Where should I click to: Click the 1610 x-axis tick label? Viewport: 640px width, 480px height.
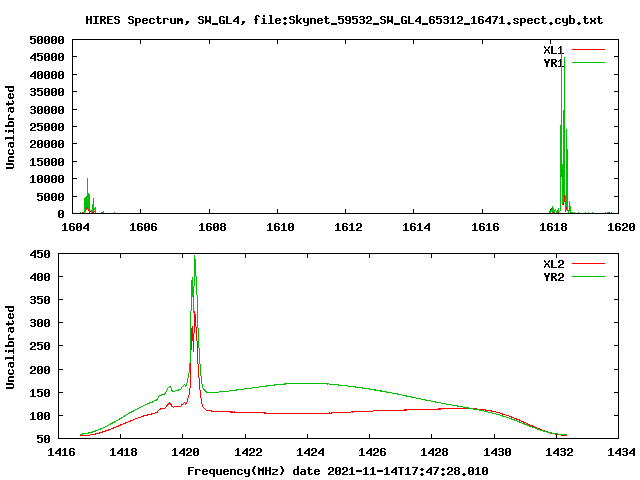point(280,227)
